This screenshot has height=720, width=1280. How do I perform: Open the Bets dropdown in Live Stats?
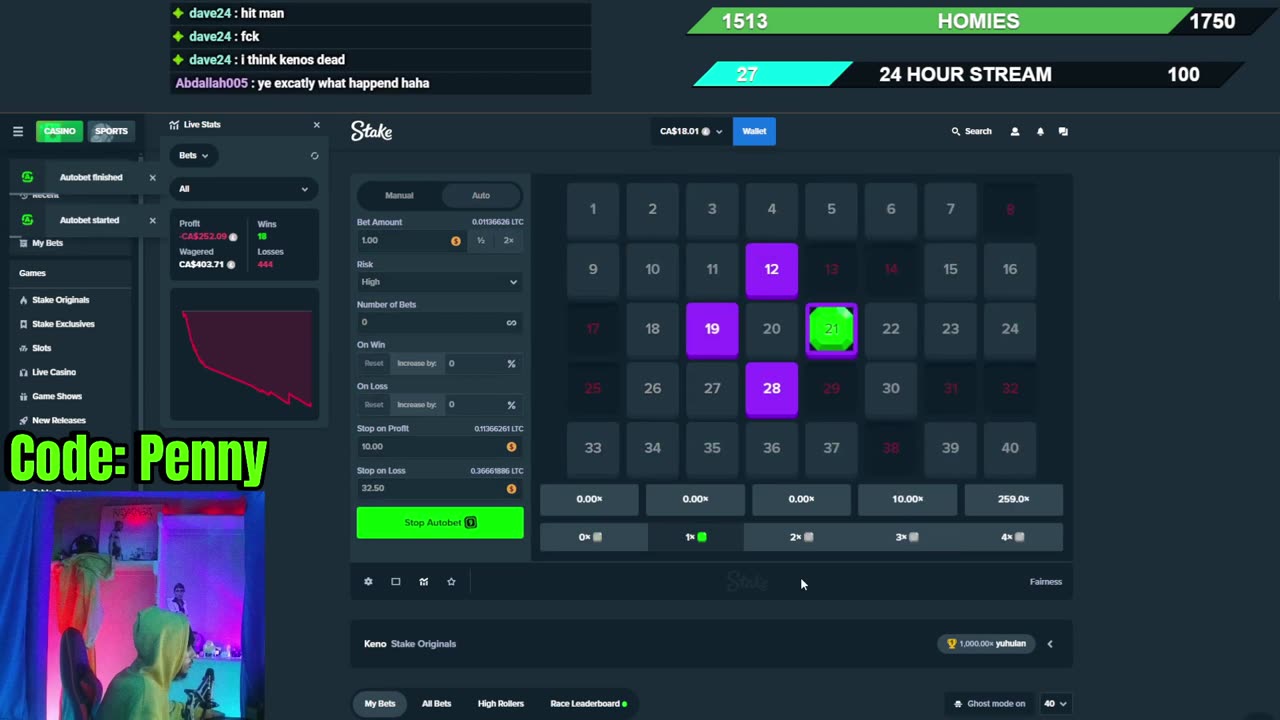[x=194, y=156]
